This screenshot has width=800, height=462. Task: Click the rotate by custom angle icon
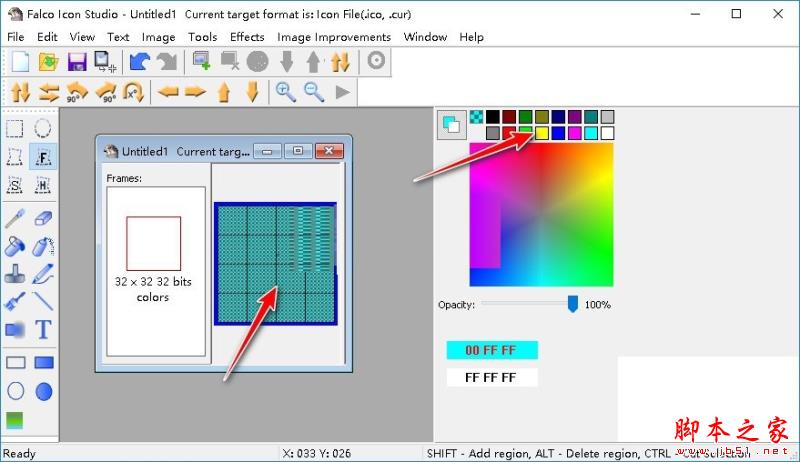click(x=134, y=92)
